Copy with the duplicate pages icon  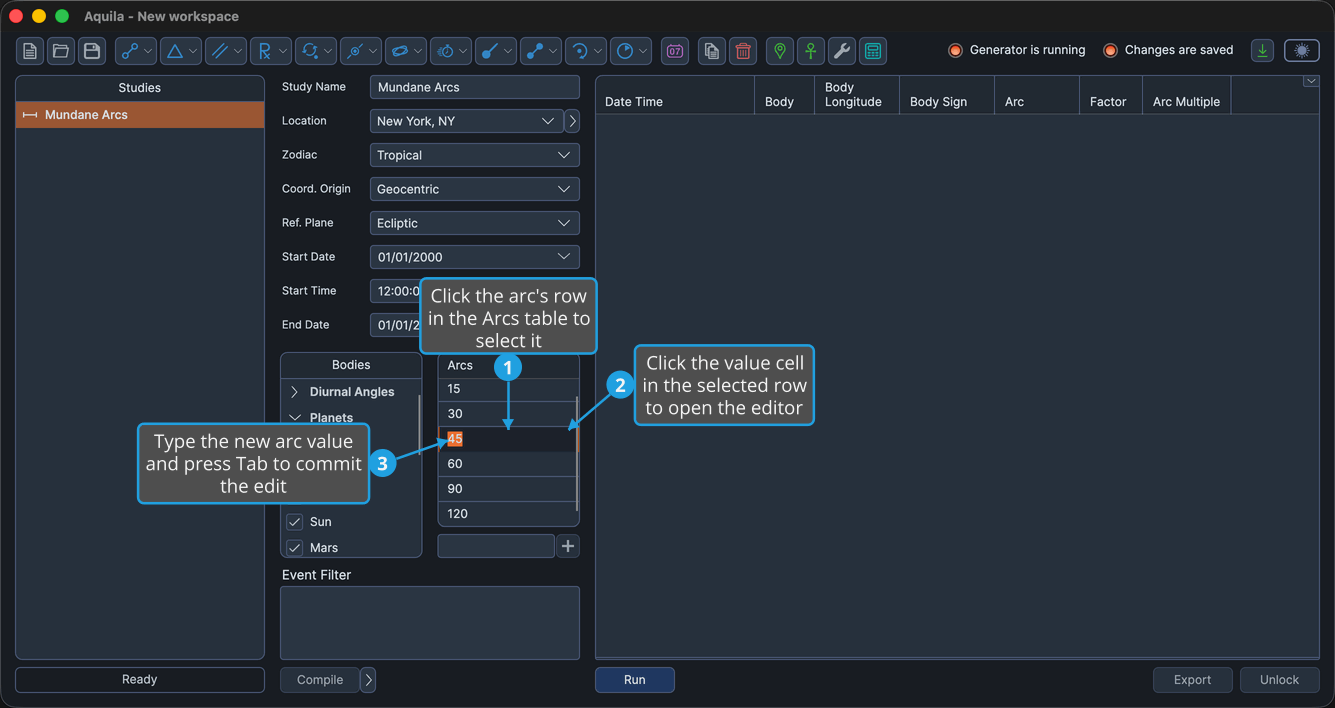click(x=712, y=51)
